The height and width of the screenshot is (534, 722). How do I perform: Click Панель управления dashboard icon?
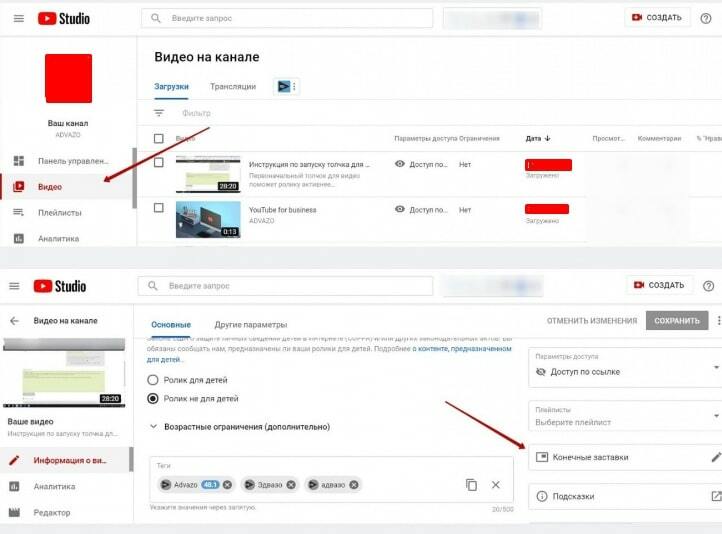pyautogui.click(x=18, y=161)
